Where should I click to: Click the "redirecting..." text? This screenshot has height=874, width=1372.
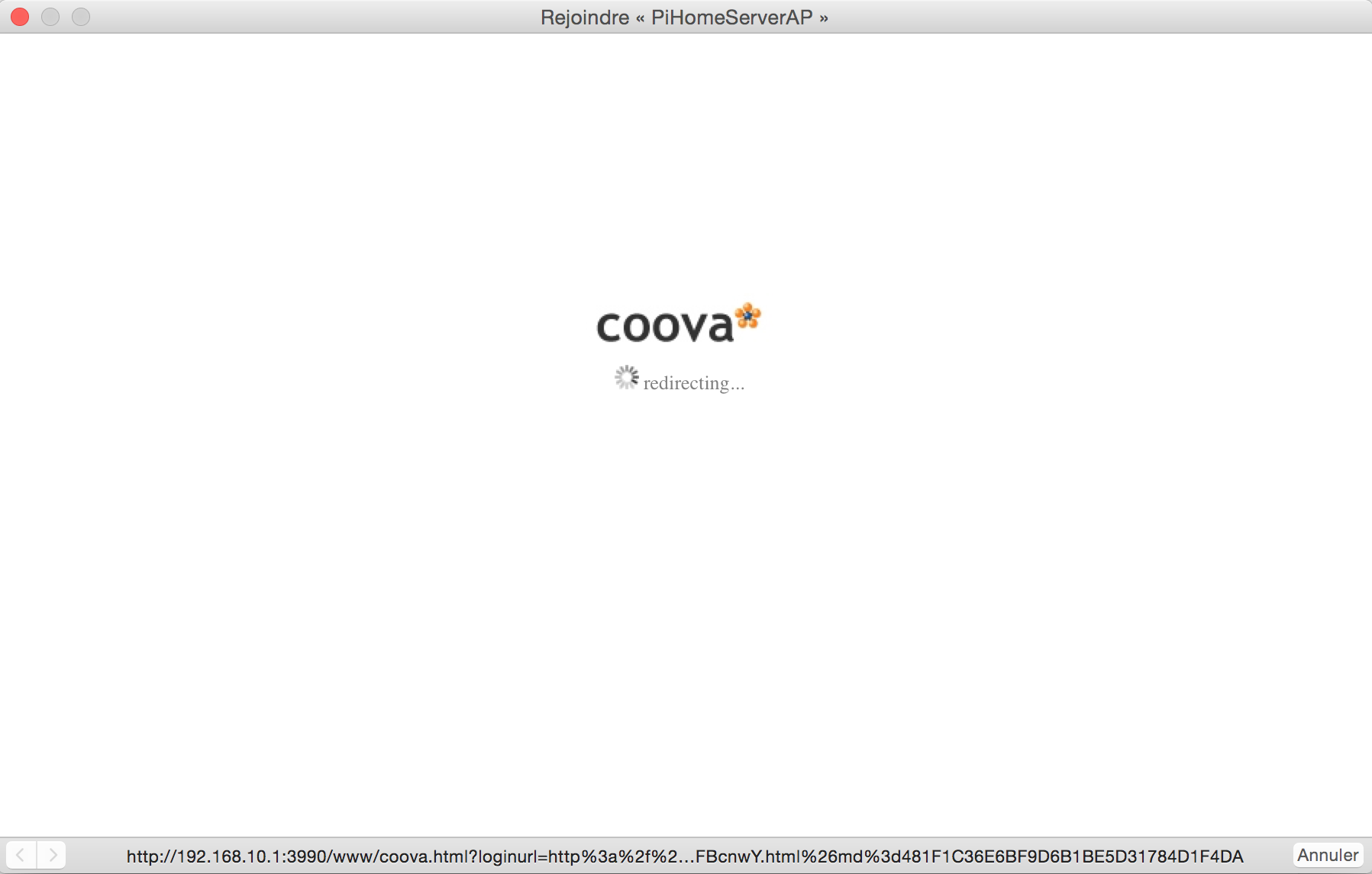[693, 383]
